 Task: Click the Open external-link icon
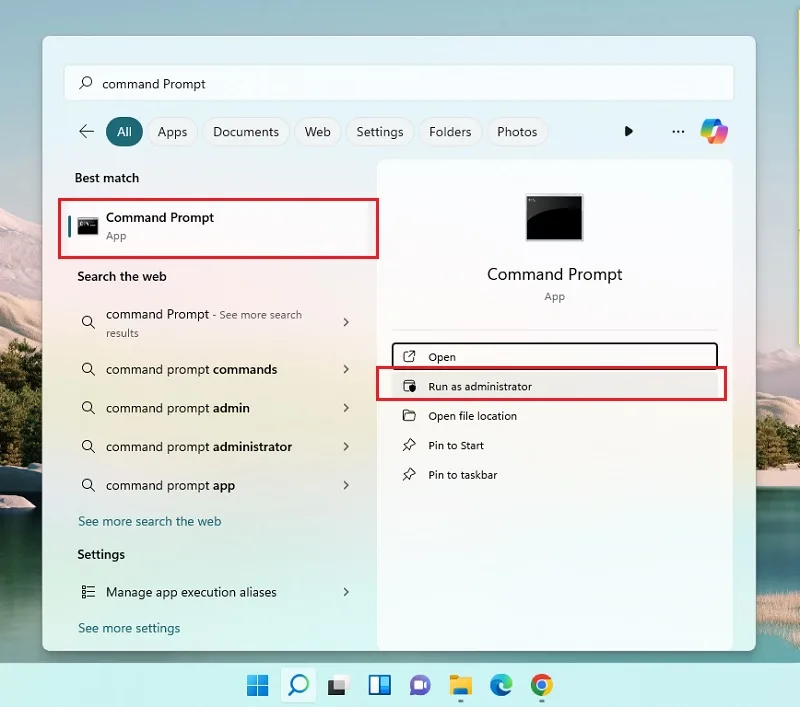point(409,357)
